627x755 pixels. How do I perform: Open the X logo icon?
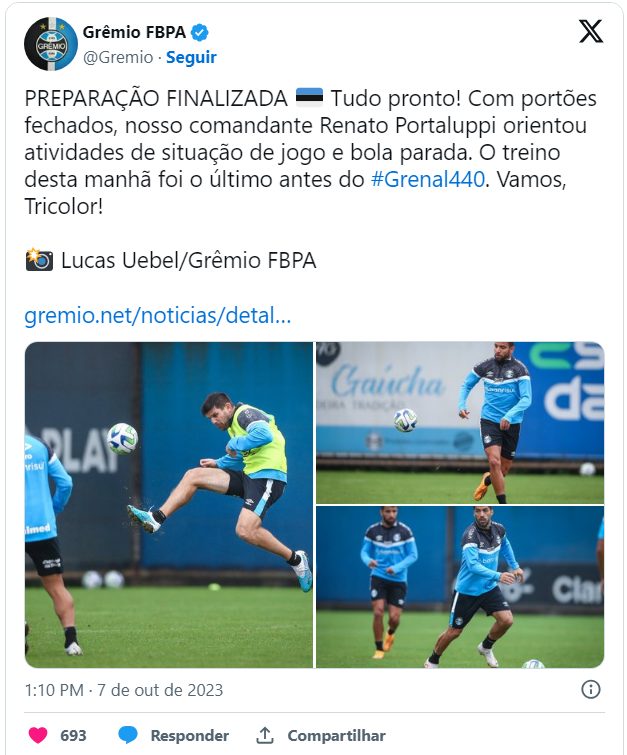590,31
